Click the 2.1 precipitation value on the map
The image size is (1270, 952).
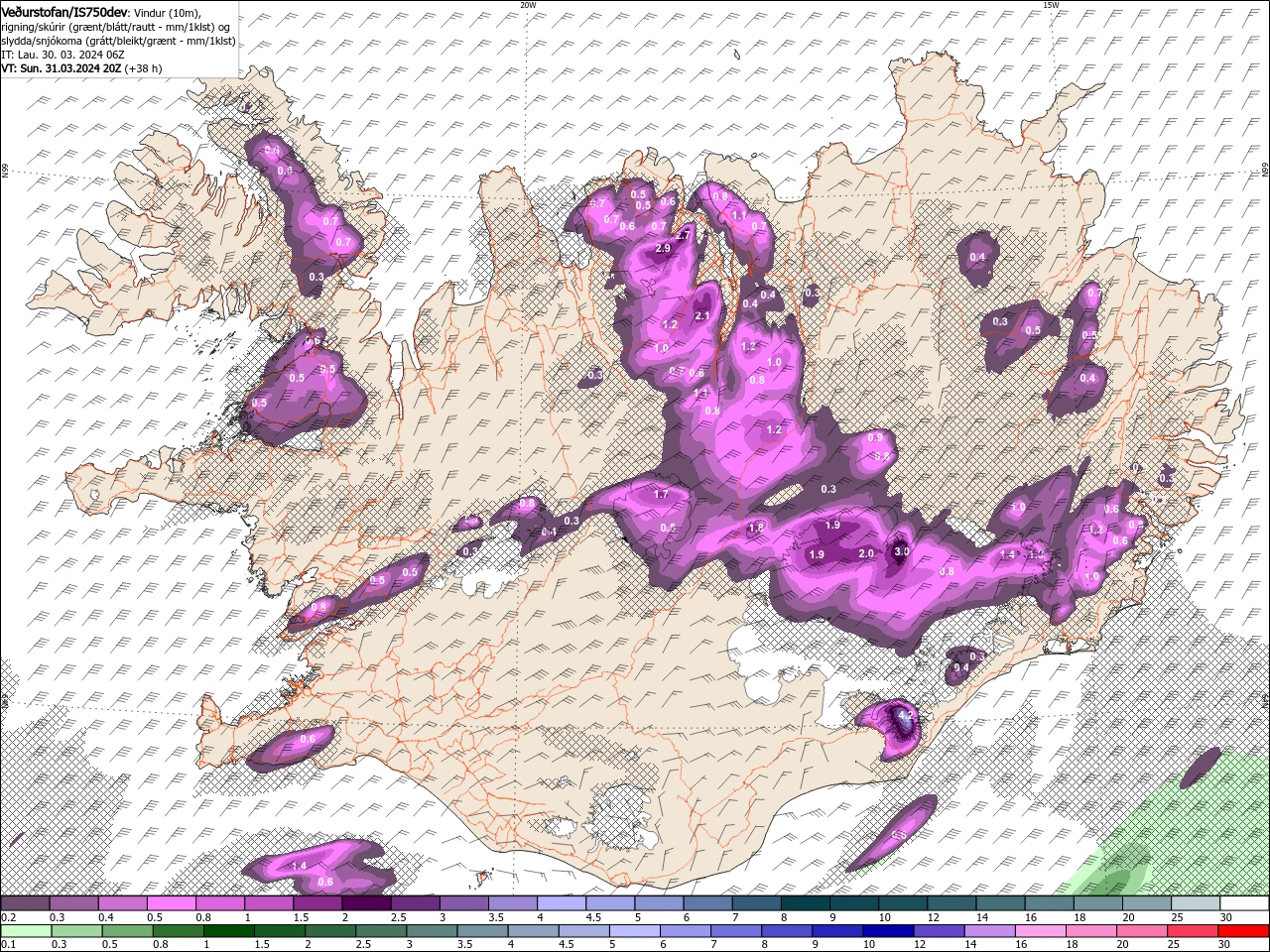pos(702,315)
